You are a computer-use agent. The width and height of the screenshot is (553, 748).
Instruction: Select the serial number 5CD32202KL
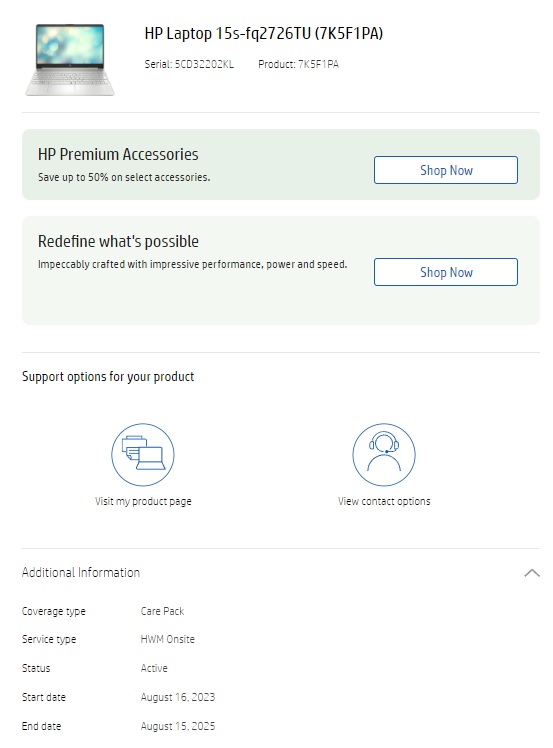(204, 64)
